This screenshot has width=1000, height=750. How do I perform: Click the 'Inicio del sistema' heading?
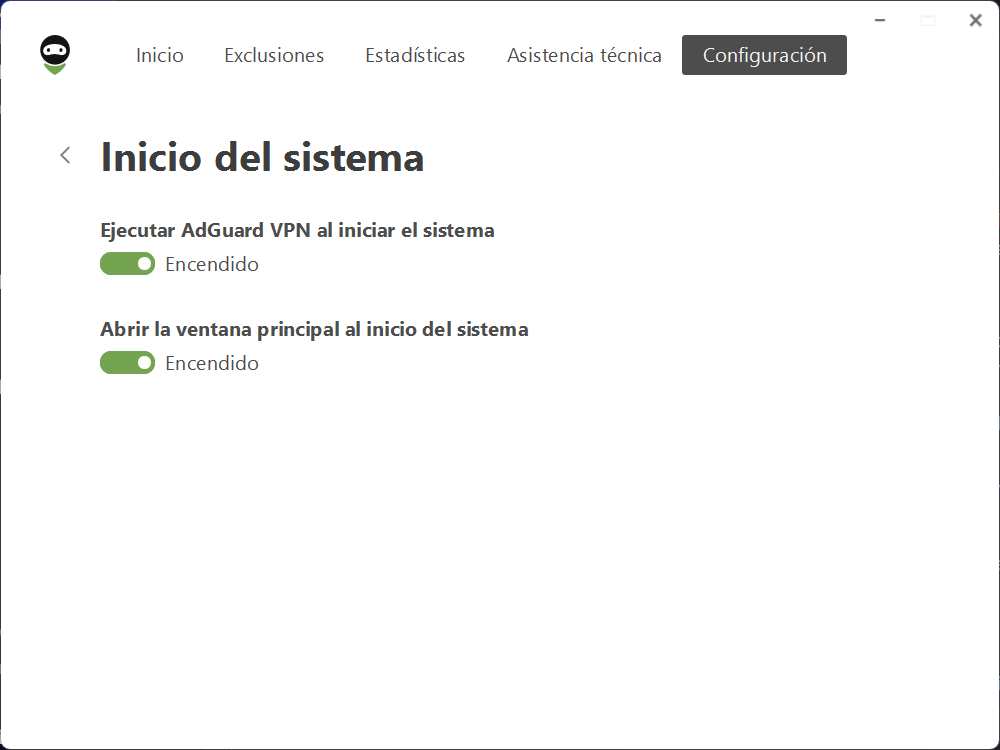coord(262,158)
